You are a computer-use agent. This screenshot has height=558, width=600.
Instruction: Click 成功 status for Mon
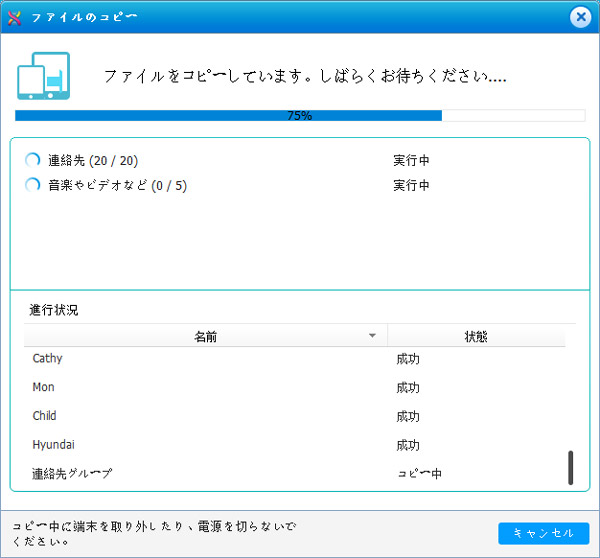click(408, 388)
